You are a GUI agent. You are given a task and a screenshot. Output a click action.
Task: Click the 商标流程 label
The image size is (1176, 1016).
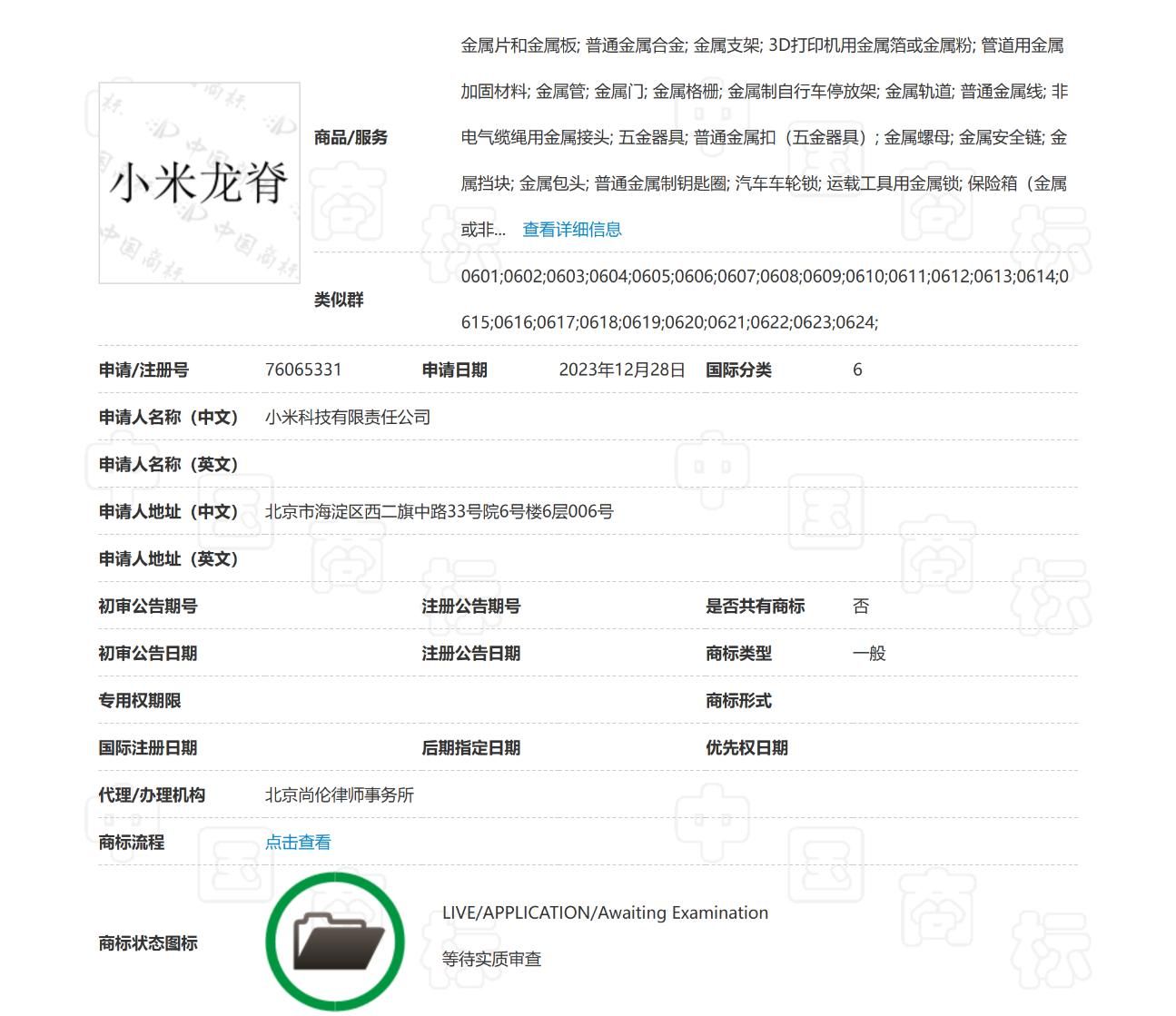(x=132, y=843)
